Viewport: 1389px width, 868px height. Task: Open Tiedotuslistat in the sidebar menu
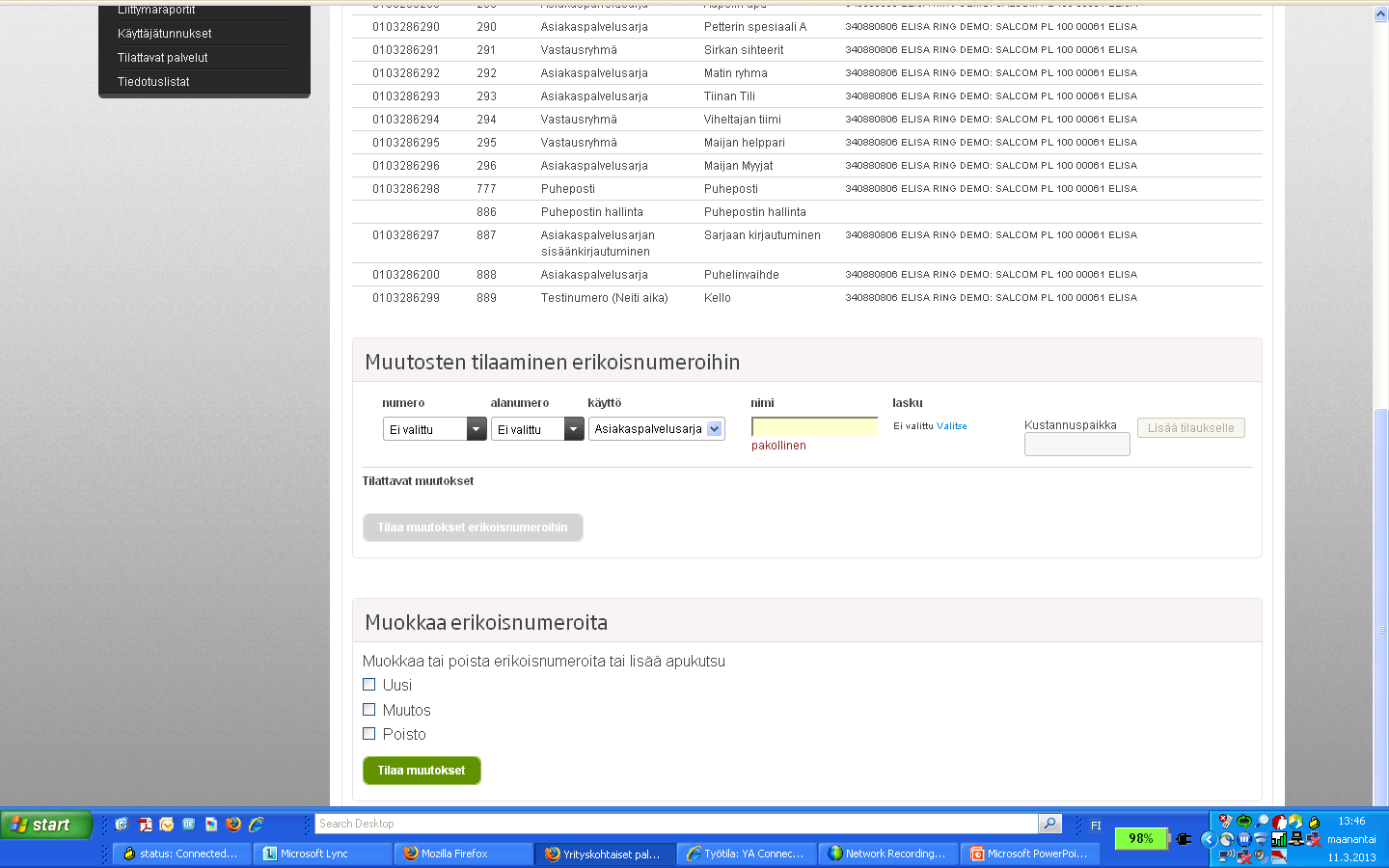(x=153, y=82)
